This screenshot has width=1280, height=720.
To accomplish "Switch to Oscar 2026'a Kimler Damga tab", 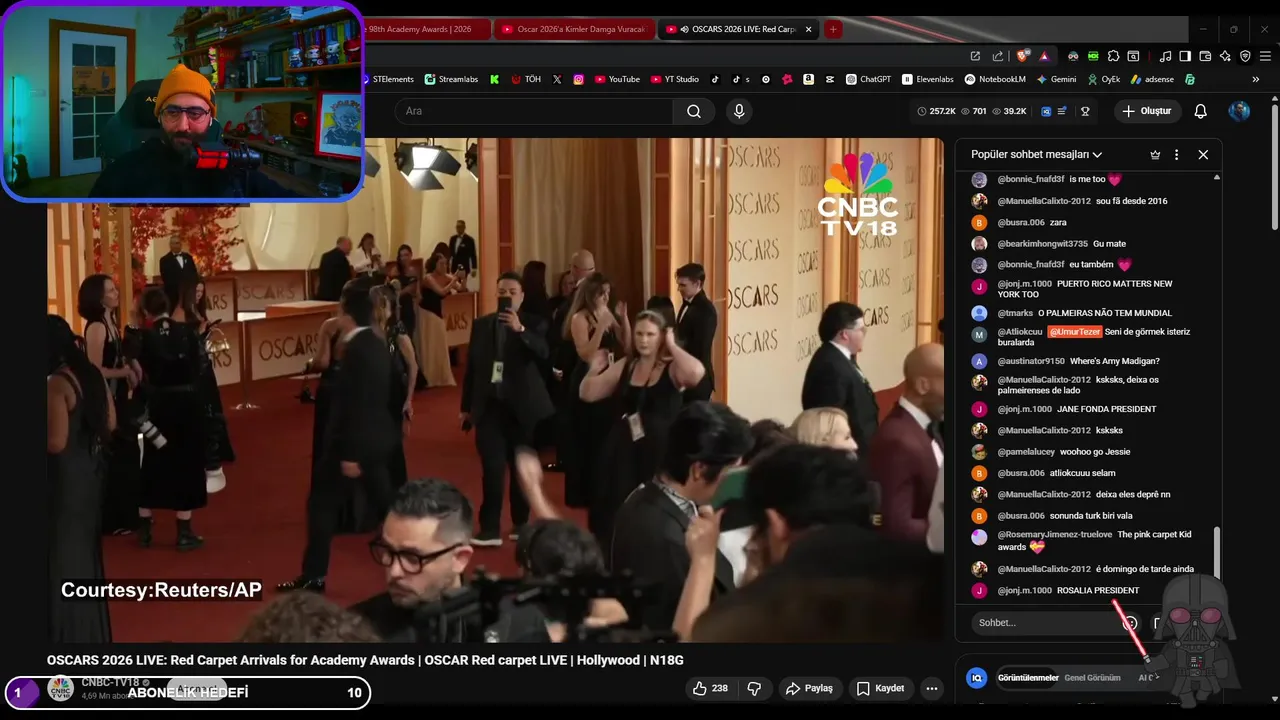I will (x=574, y=29).
